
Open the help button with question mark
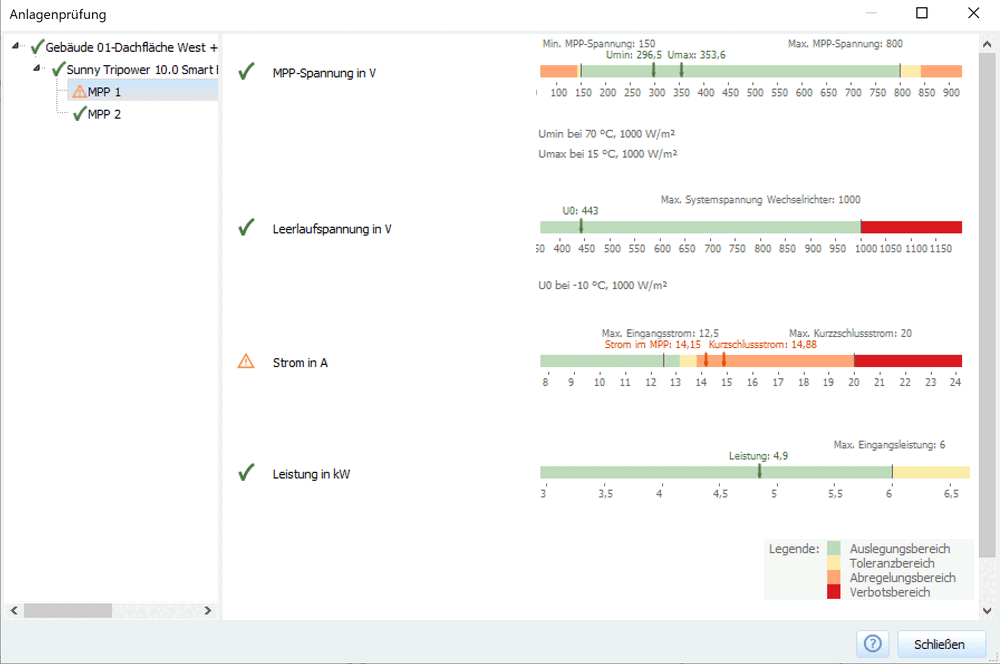(x=871, y=644)
